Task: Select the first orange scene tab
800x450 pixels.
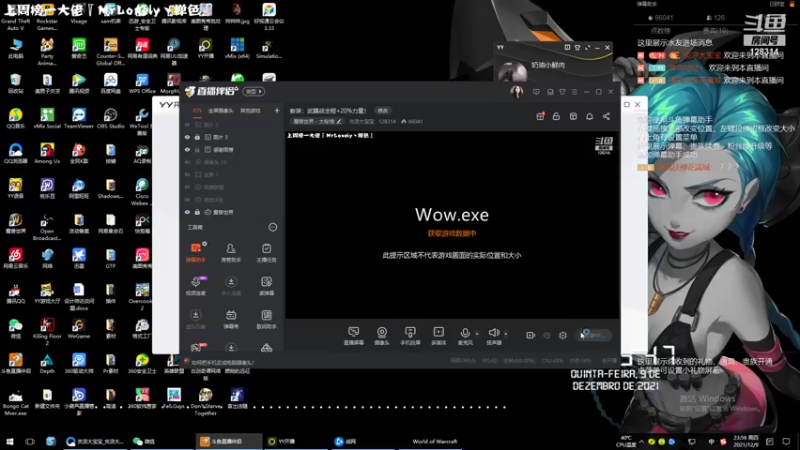Action: coord(197,110)
